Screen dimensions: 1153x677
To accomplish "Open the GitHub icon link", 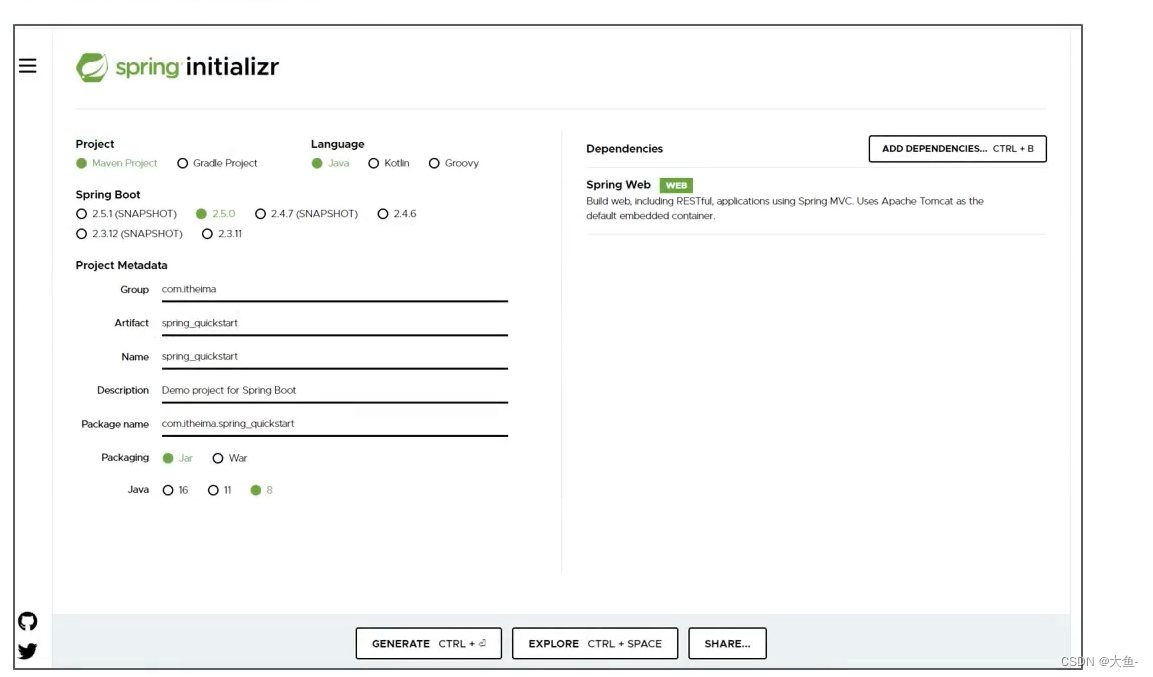I will 27,621.
